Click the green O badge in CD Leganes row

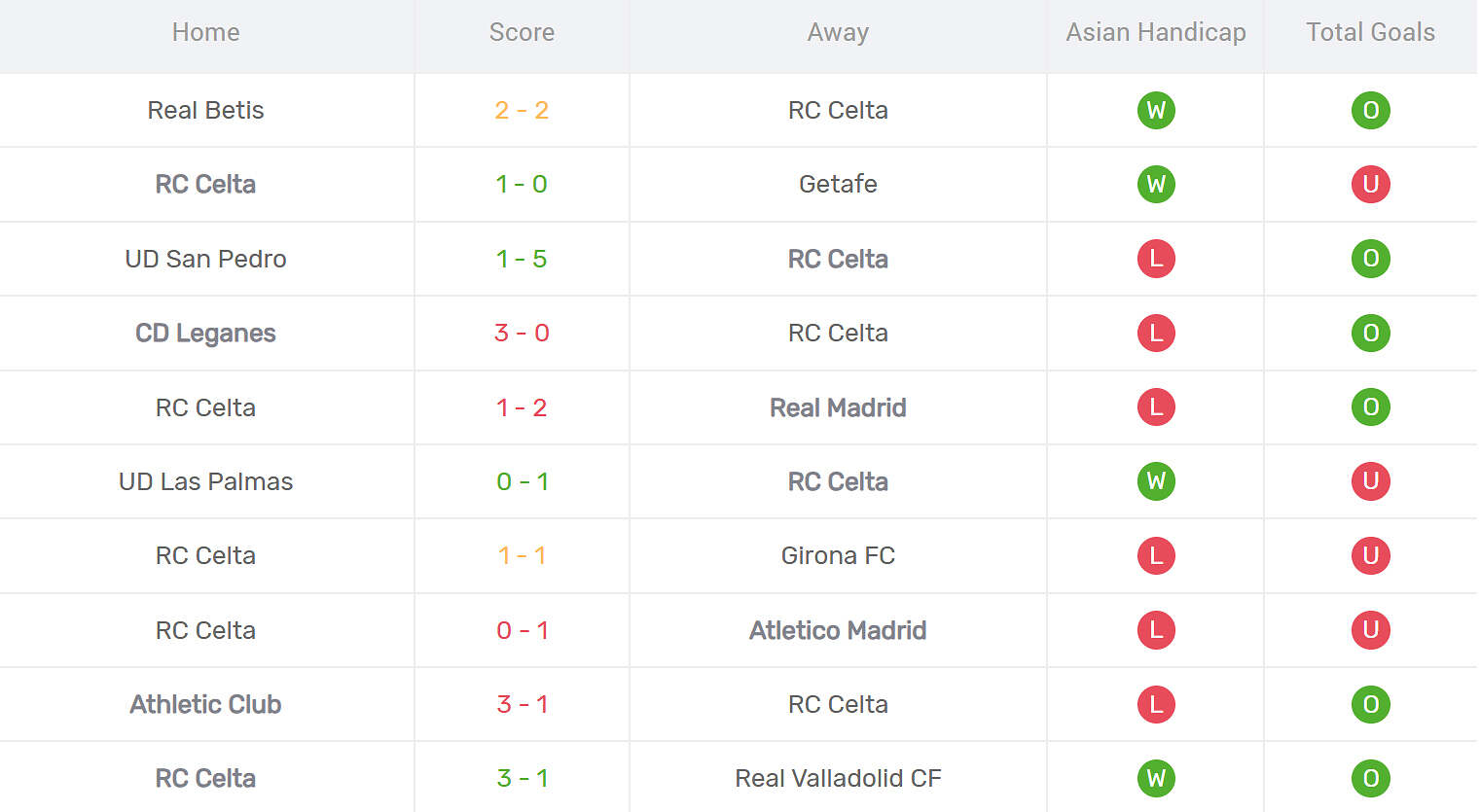tap(1370, 333)
